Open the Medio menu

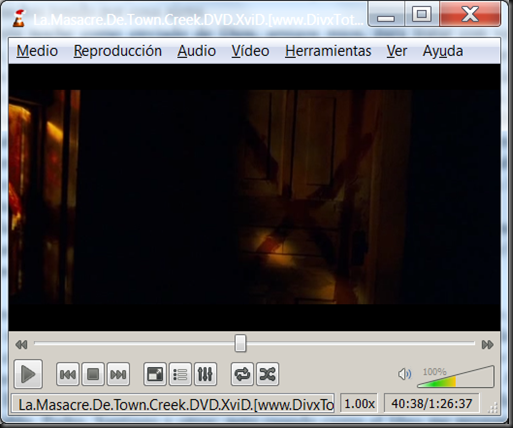37,51
